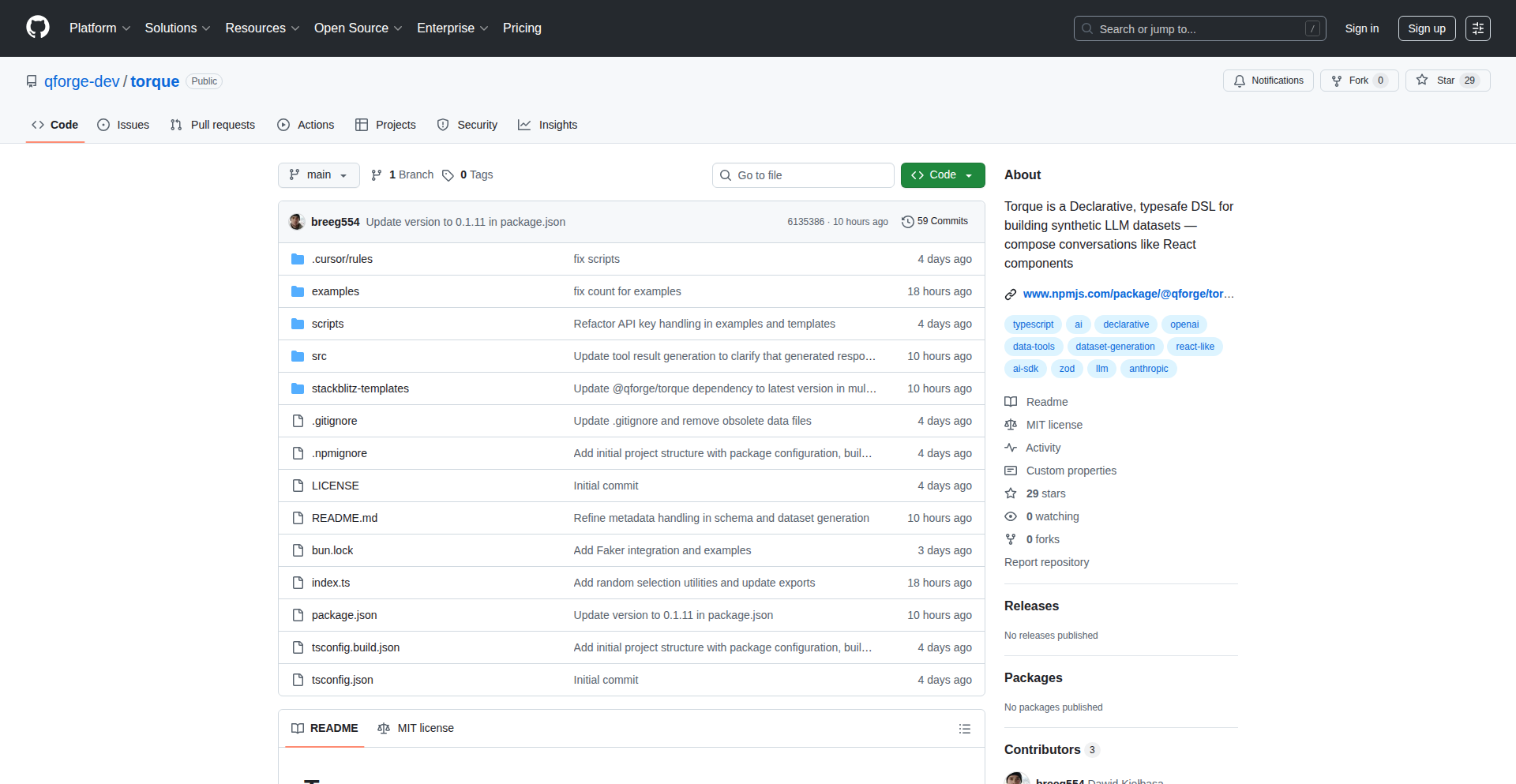The height and width of the screenshot is (784, 1516).
Task: Click the bell icon in Notifications
Action: (x=1240, y=81)
